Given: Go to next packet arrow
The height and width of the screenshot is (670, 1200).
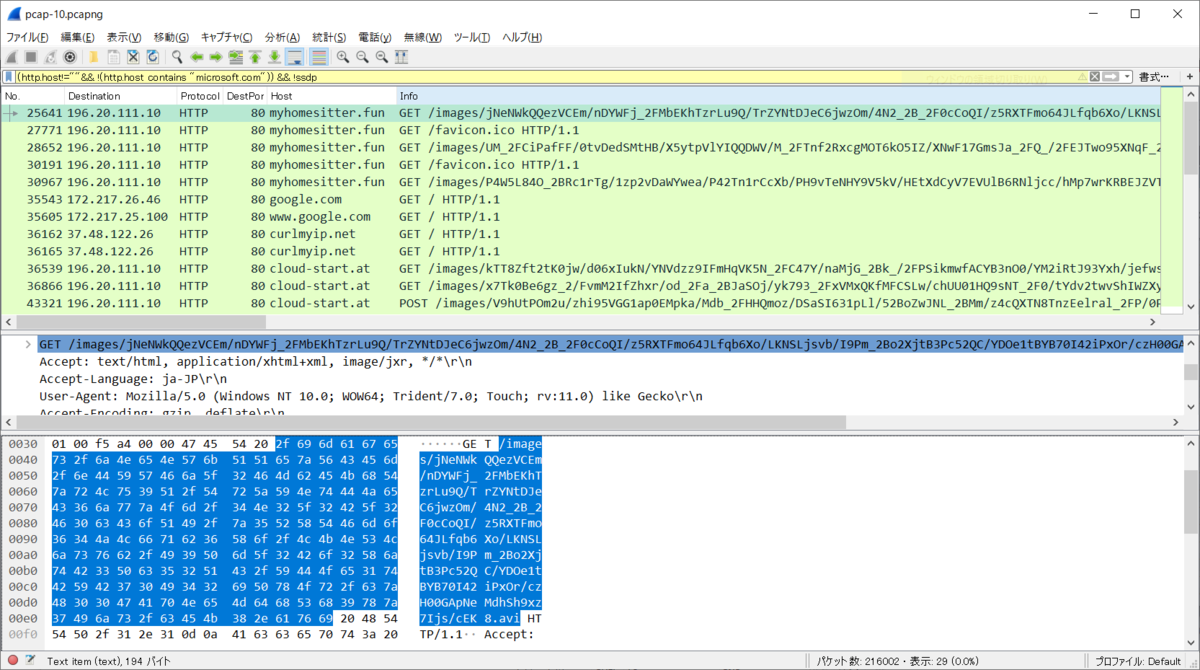Looking at the screenshot, I should [x=216, y=57].
